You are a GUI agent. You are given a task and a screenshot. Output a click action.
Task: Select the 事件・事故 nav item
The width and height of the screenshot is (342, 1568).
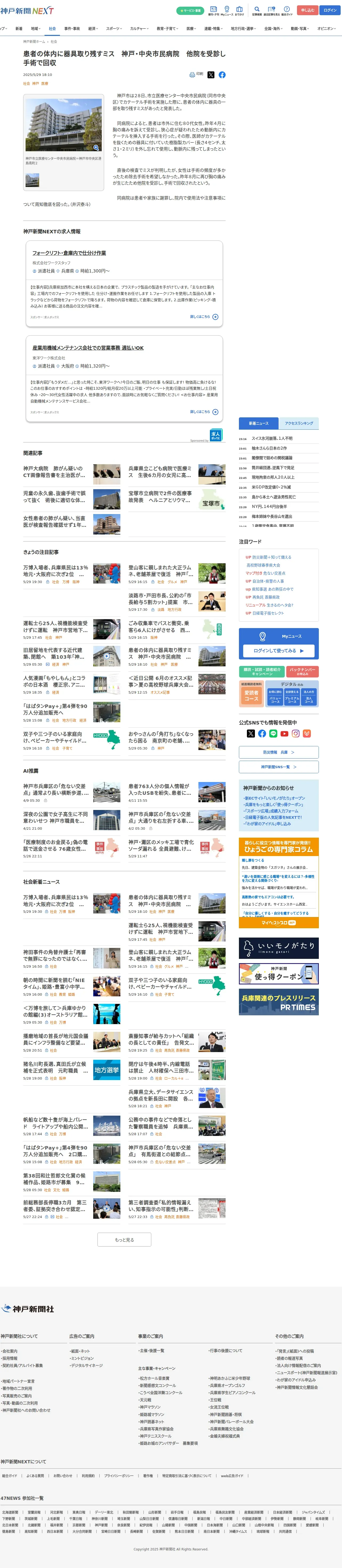click(72, 28)
